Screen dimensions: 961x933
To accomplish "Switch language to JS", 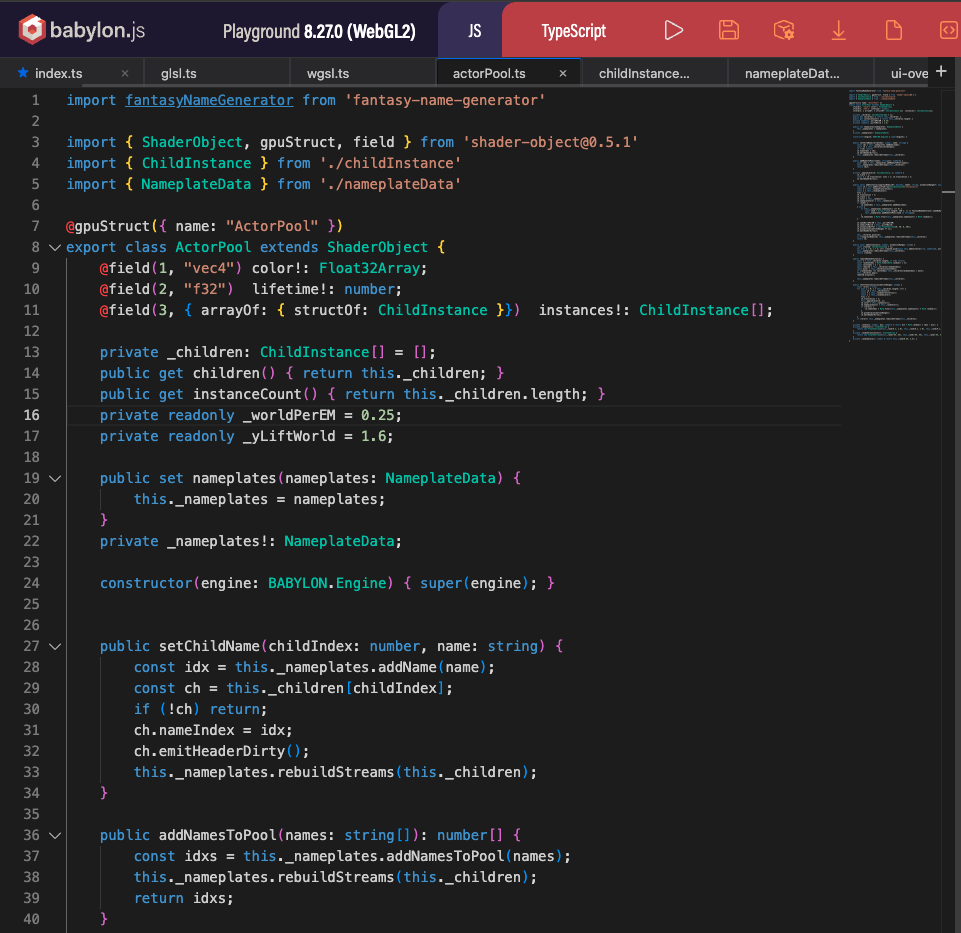I will [474, 30].
